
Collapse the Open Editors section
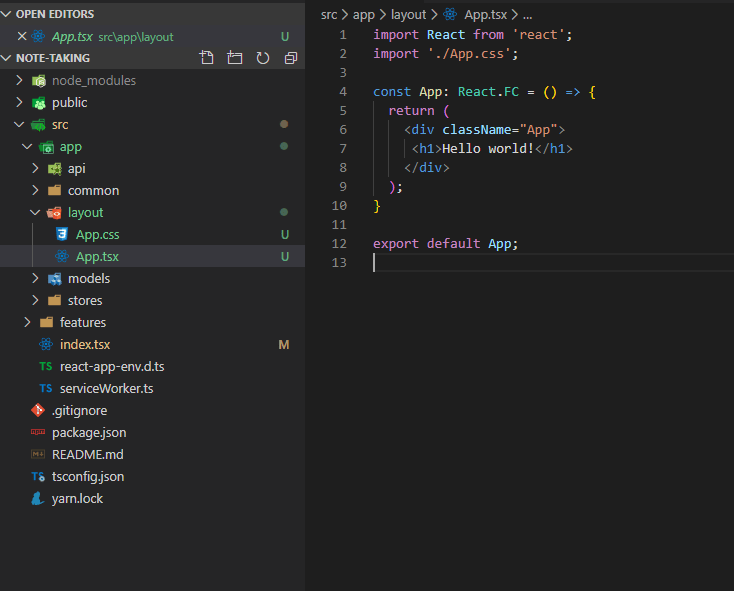6,14
